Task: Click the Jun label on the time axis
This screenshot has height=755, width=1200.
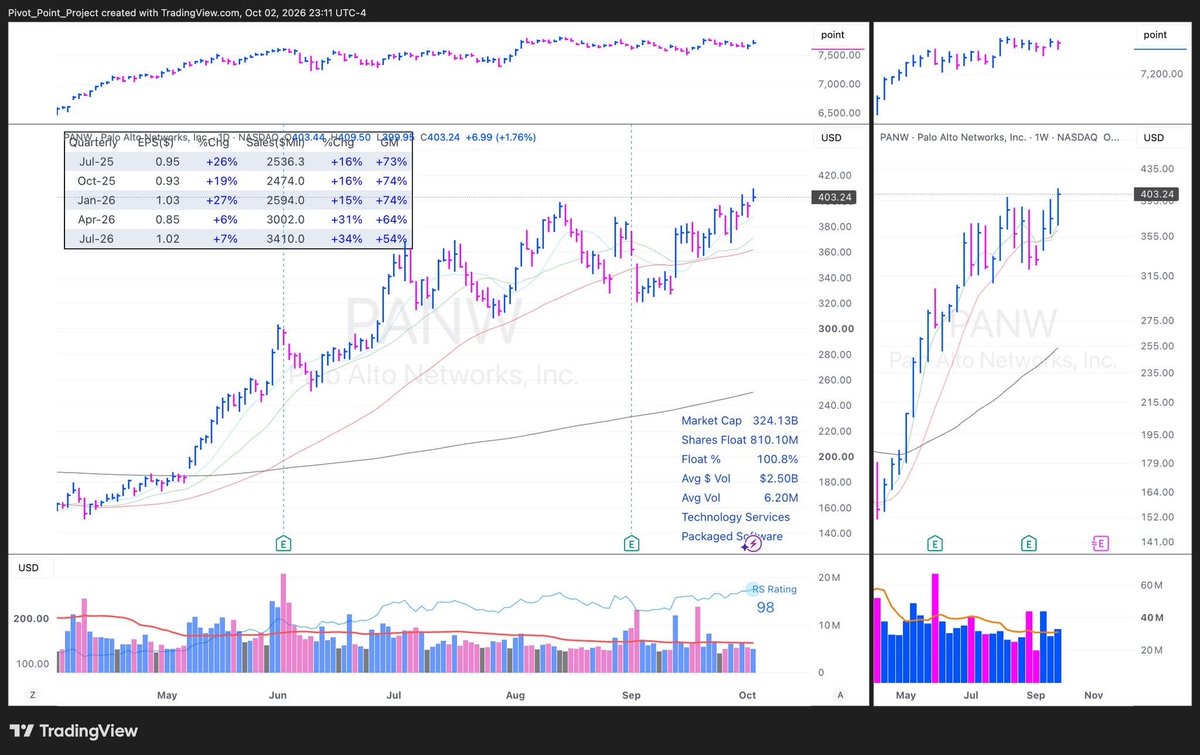Action: 279,695
